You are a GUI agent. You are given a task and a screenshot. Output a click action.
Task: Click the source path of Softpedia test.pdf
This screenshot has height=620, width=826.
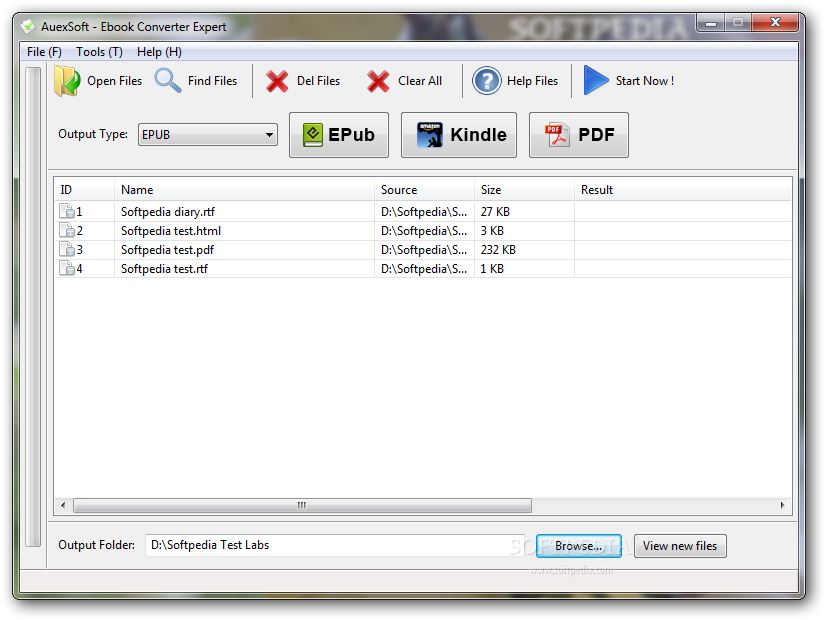point(424,250)
